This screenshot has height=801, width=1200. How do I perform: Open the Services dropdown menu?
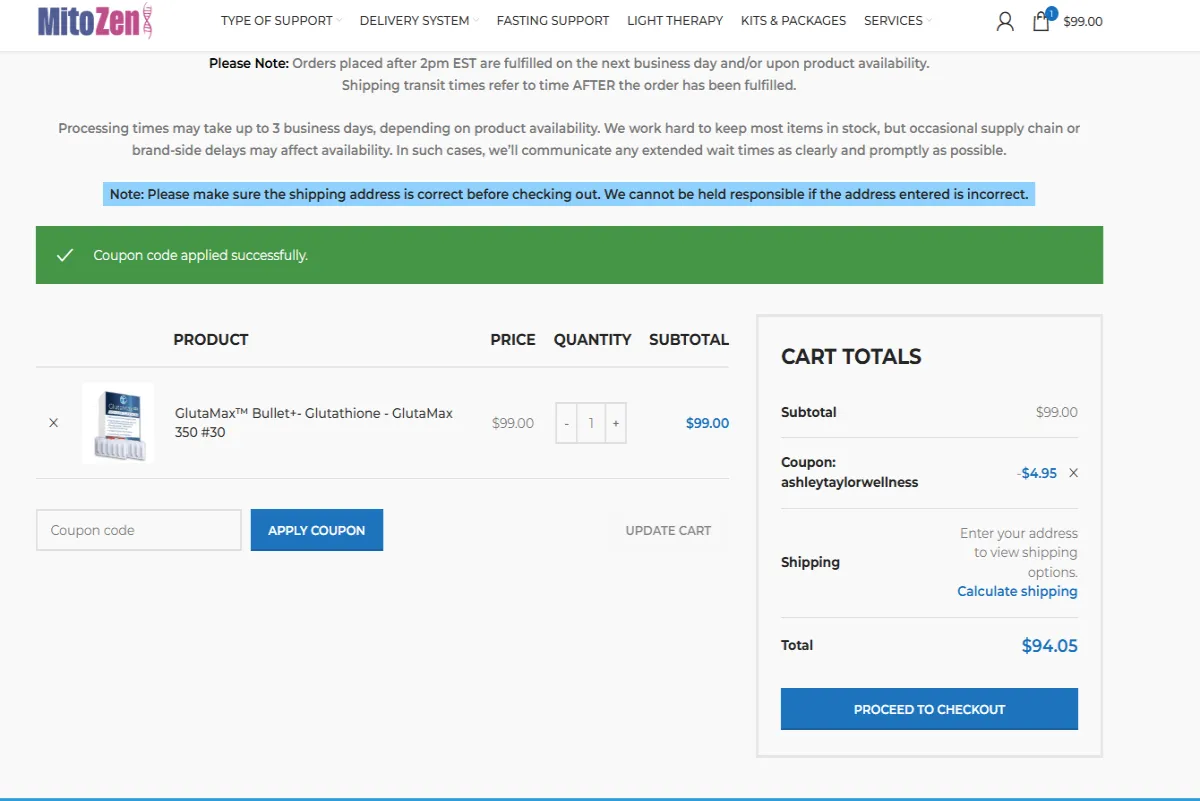[x=893, y=20]
